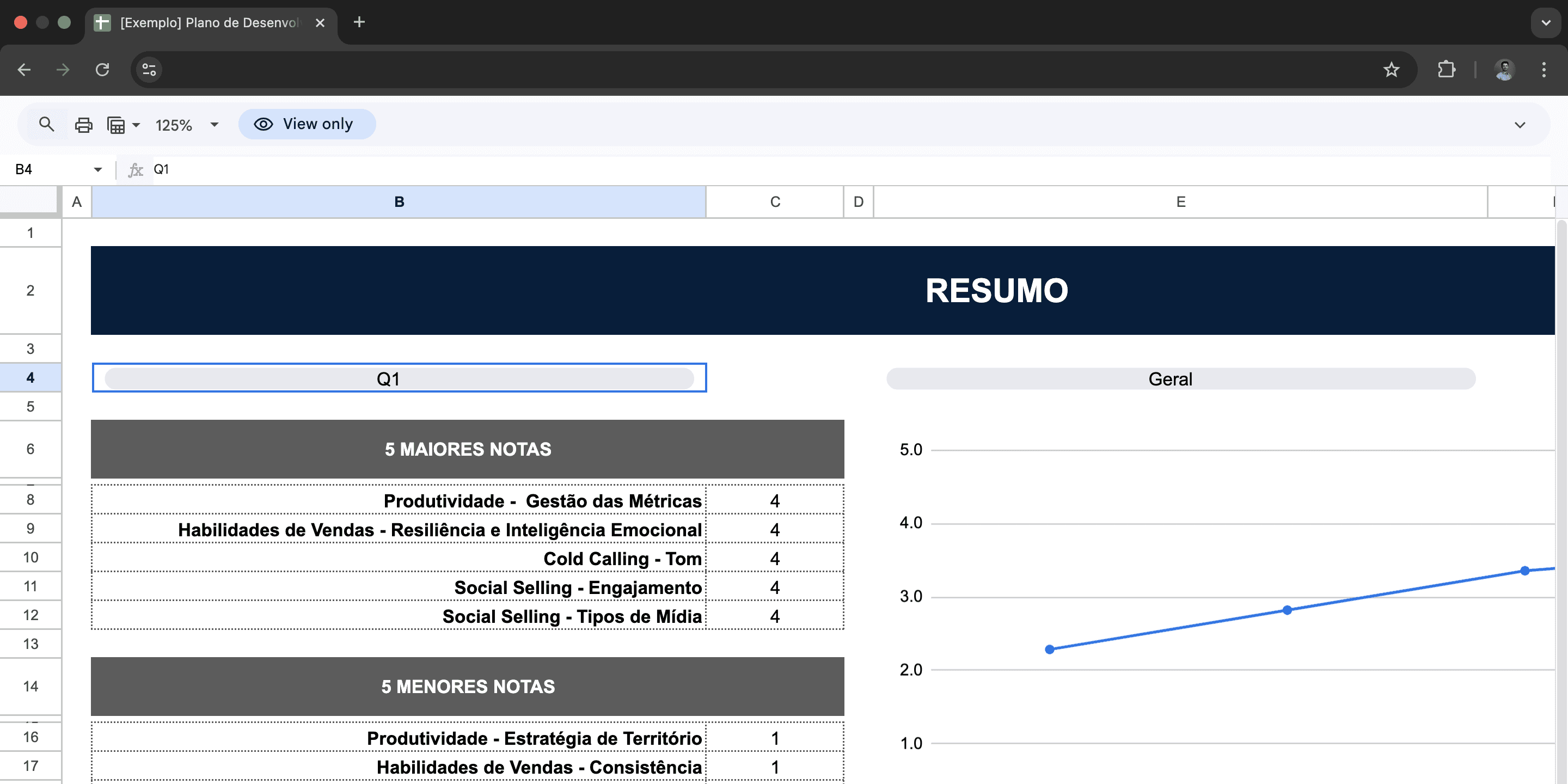1568x784 pixels.
Task: Click the search magnifier icon in toolbar
Action: pos(46,124)
